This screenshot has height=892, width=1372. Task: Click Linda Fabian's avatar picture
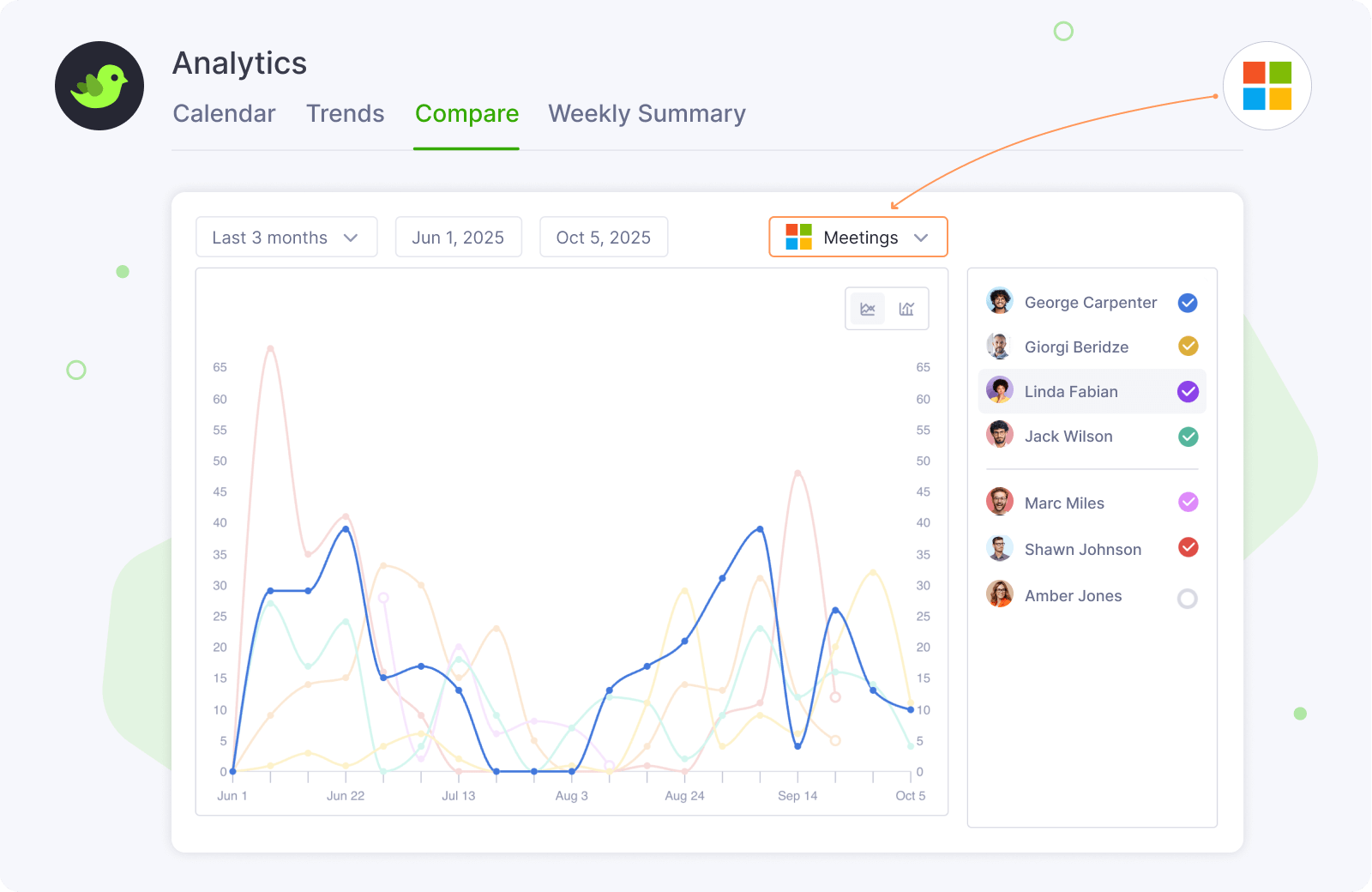tap(999, 390)
